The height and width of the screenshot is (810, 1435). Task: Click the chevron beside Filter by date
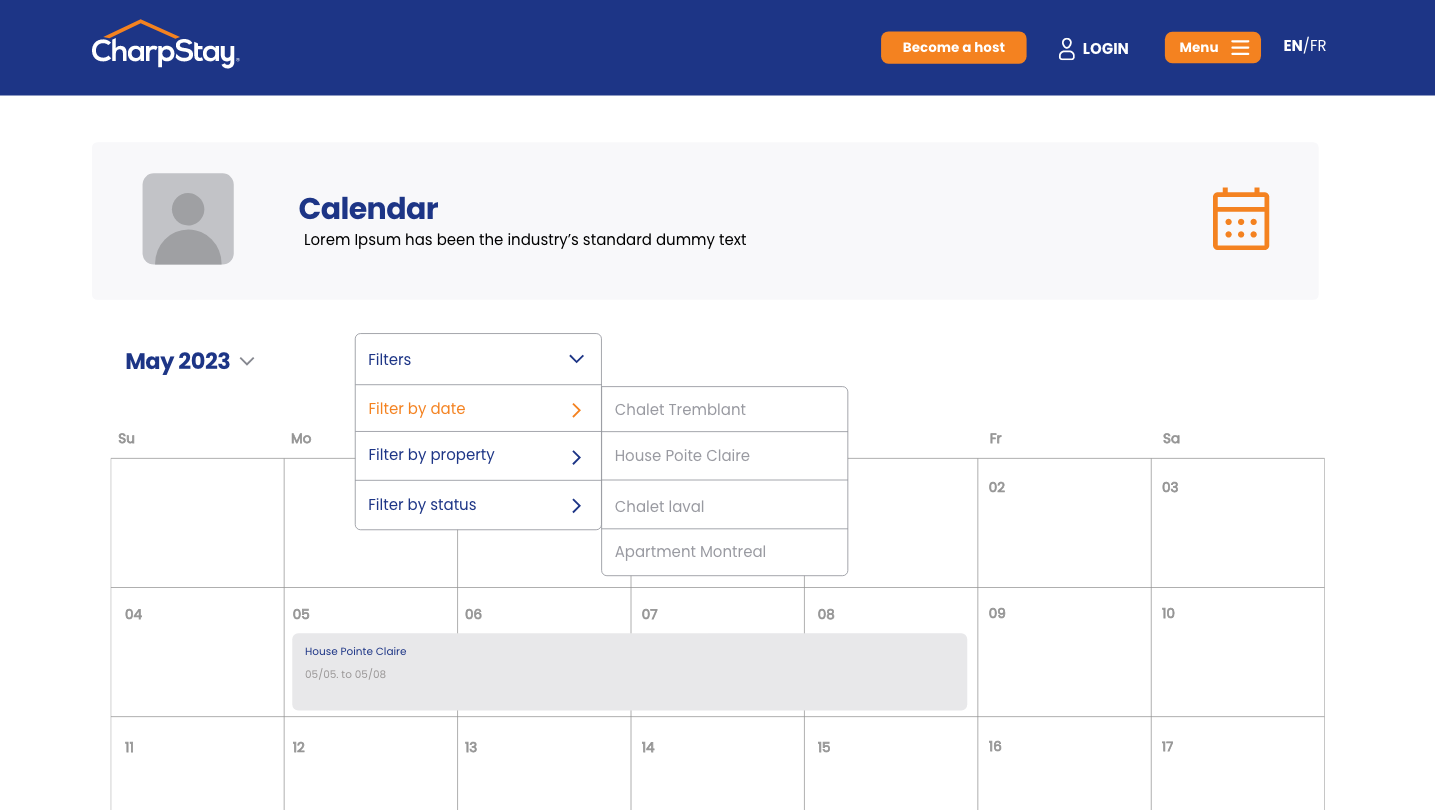[575, 409]
